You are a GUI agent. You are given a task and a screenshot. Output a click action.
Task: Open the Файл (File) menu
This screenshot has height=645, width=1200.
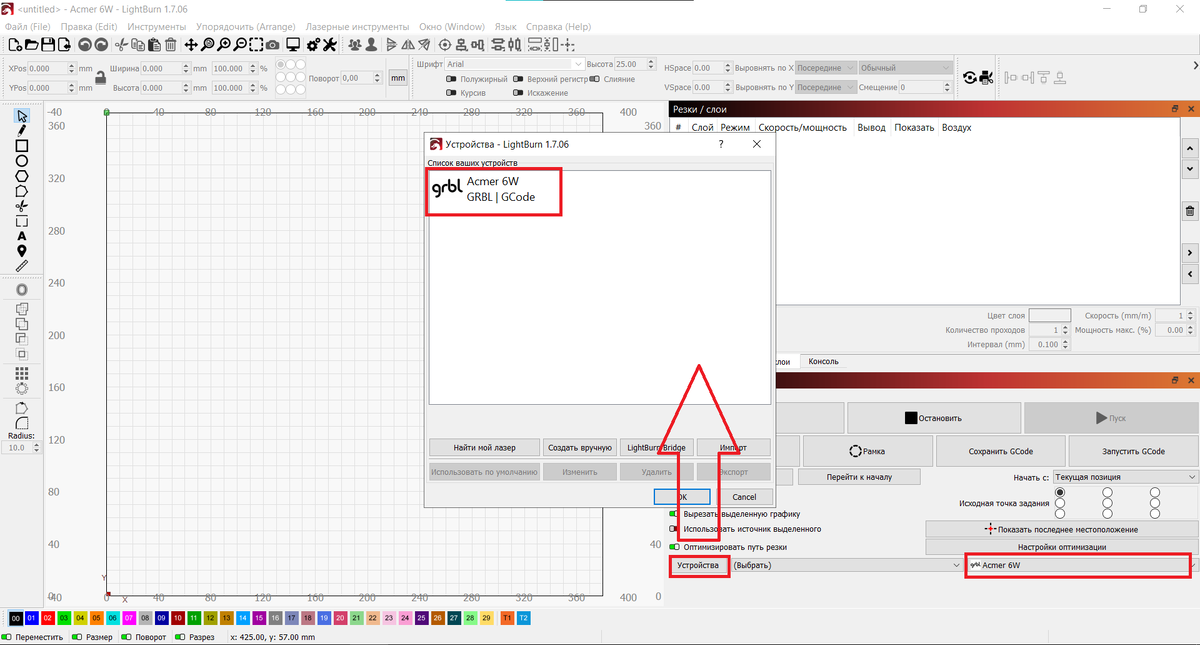pos(28,26)
